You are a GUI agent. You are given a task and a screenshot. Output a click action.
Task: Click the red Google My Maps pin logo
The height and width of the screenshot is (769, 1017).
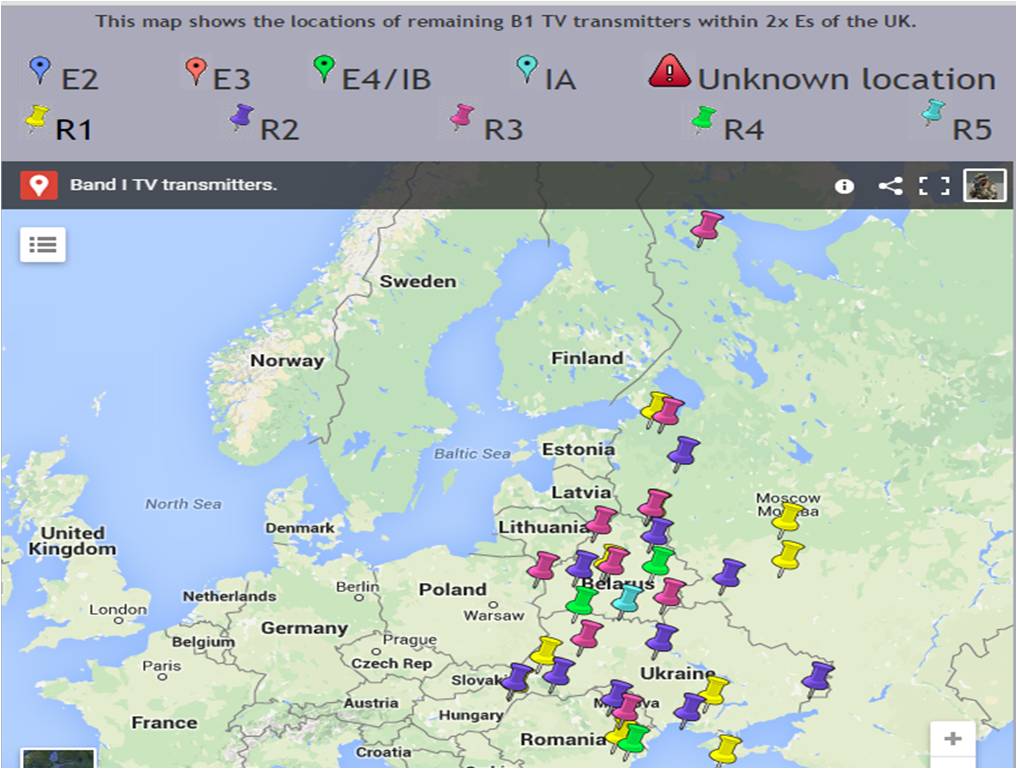[x=38, y=185]
